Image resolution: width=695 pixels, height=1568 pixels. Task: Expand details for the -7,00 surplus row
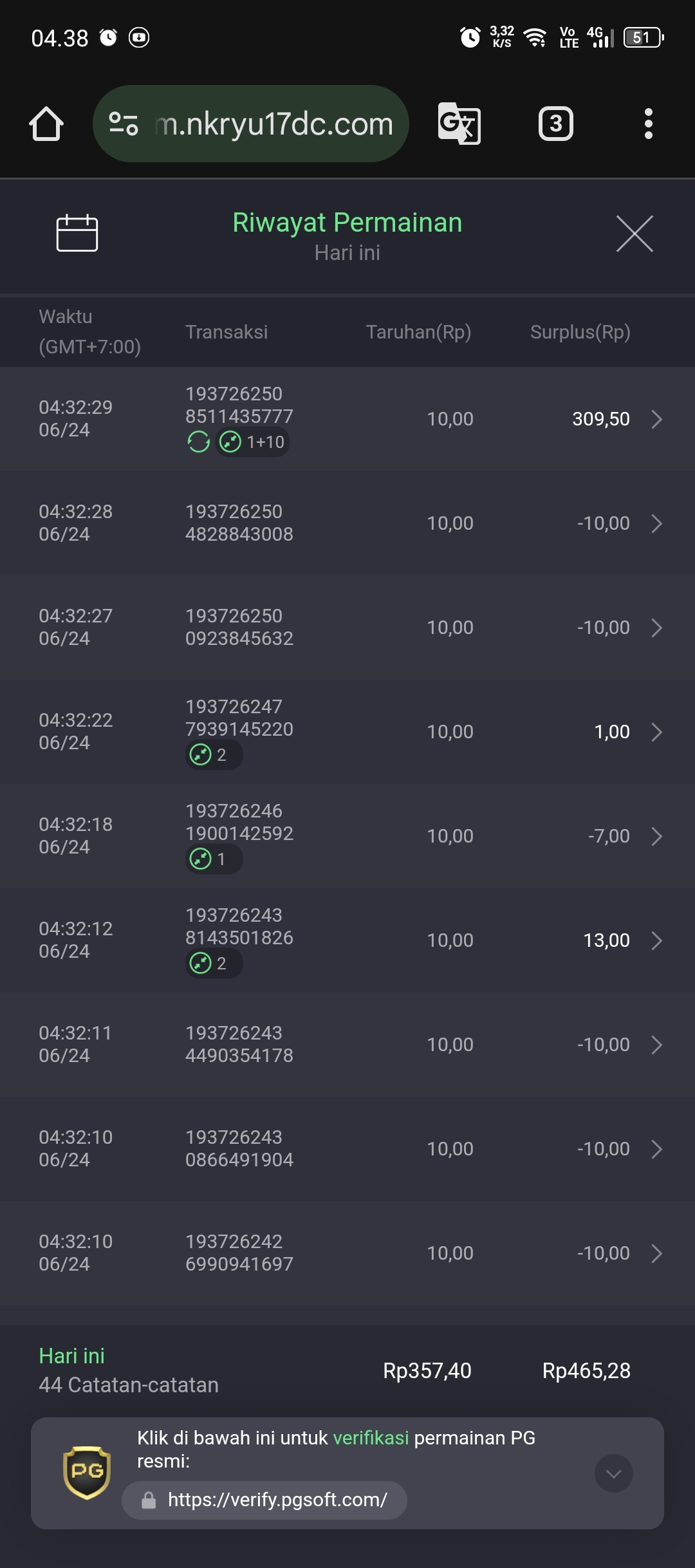tap(656, 836)
